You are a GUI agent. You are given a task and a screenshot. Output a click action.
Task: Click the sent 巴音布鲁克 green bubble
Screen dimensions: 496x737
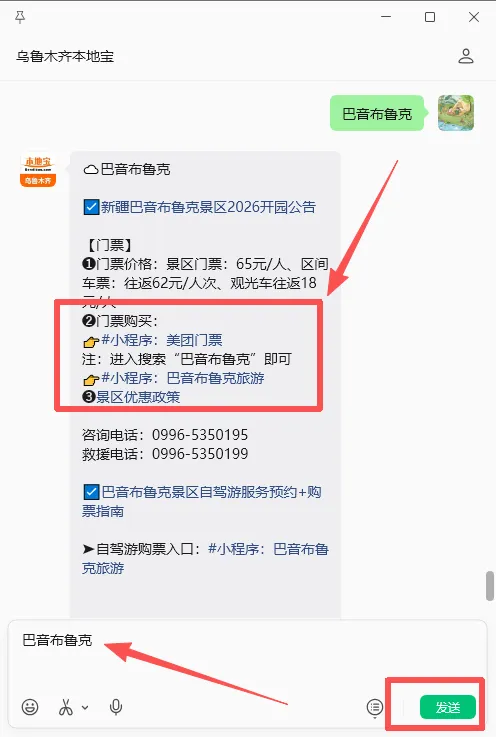(x=377, y=113)
